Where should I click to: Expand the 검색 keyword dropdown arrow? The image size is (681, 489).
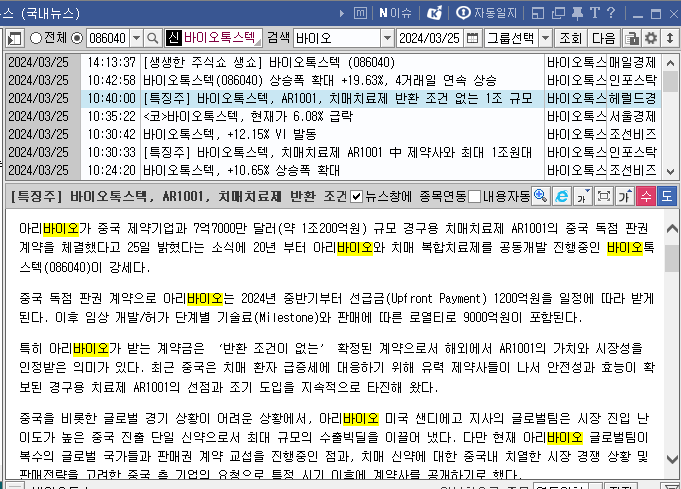point(387,38)
